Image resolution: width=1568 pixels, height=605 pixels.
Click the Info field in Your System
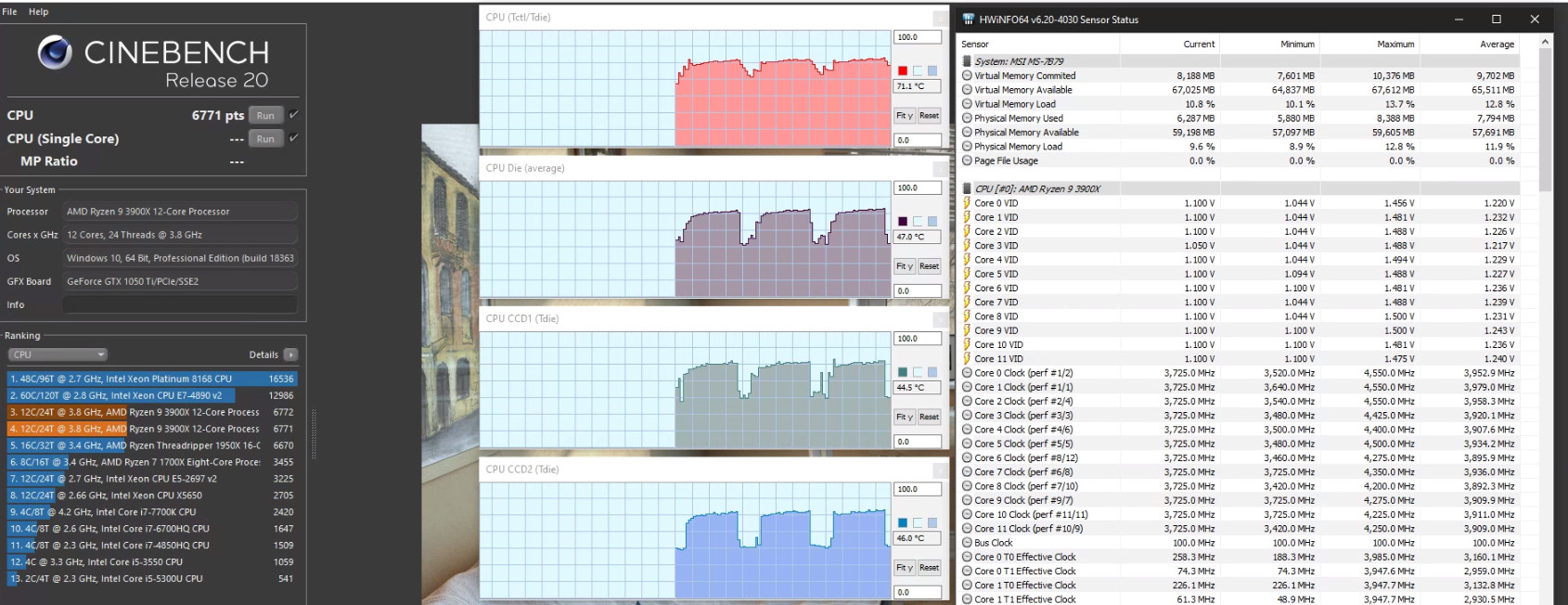tap(180, 304)
